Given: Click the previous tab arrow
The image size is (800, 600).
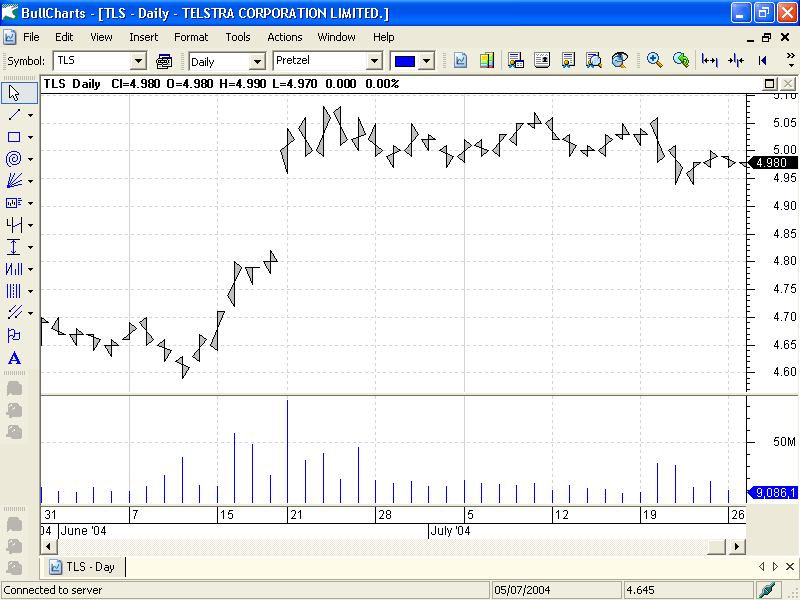Looking at the screenshot, I should click(x=761, y=566).
